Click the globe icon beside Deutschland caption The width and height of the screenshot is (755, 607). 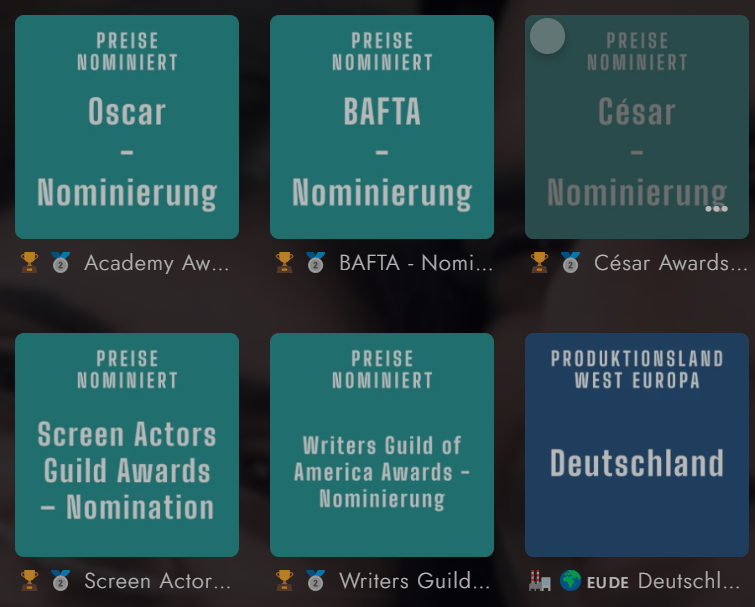[569, 581]
